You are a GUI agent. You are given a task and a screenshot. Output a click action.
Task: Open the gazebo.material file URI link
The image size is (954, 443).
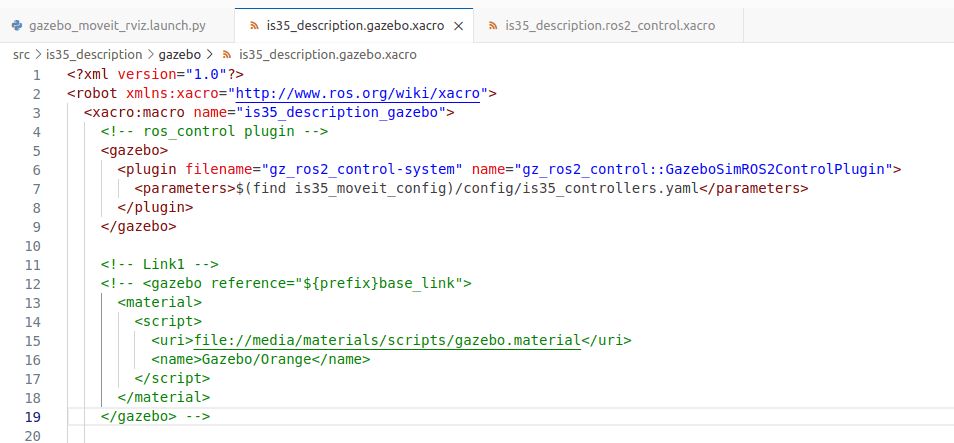387,341
